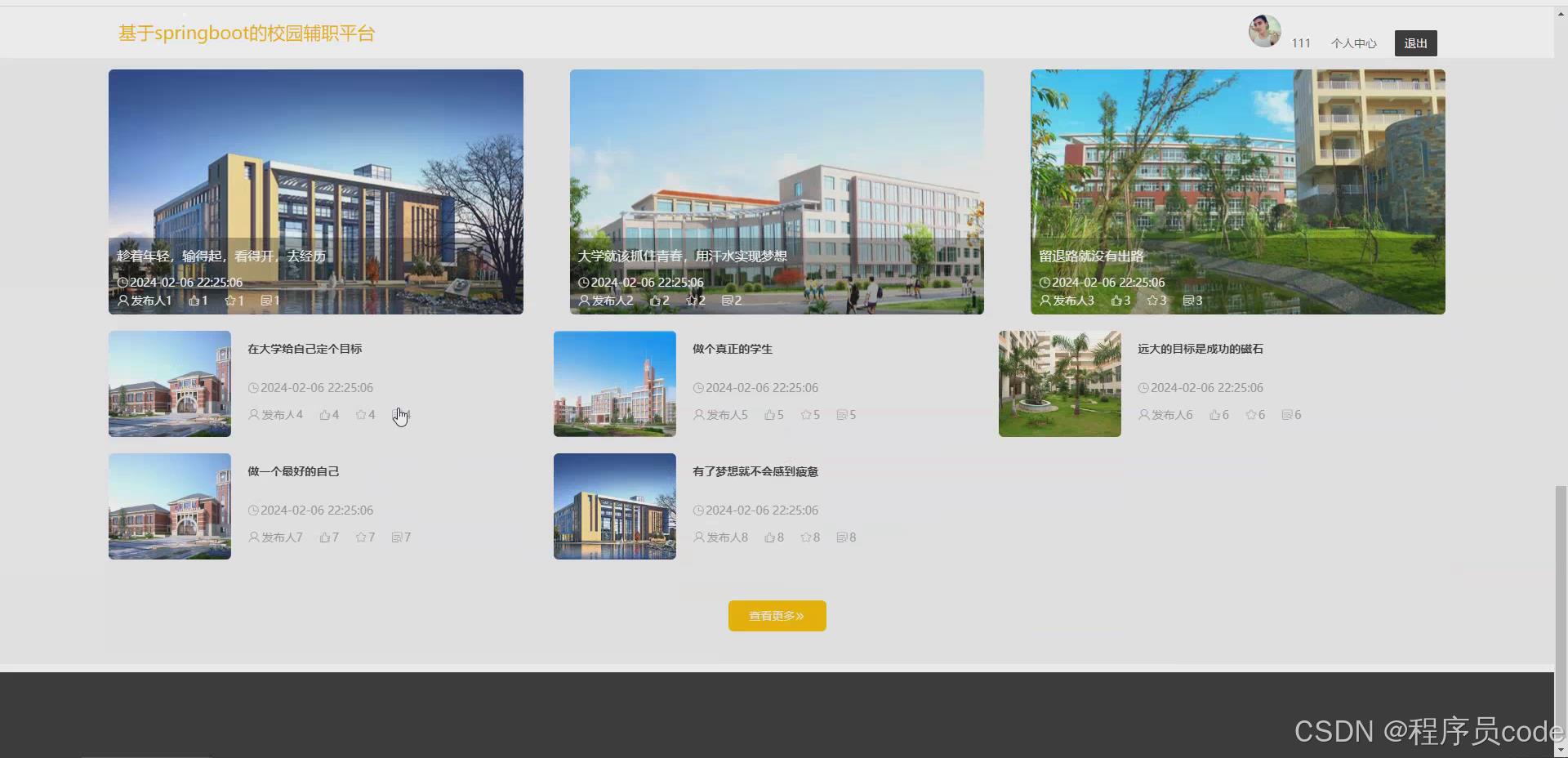Click the 查看更多 button
The height and width of the screenshot is (758, 1568).
(777, 616)
